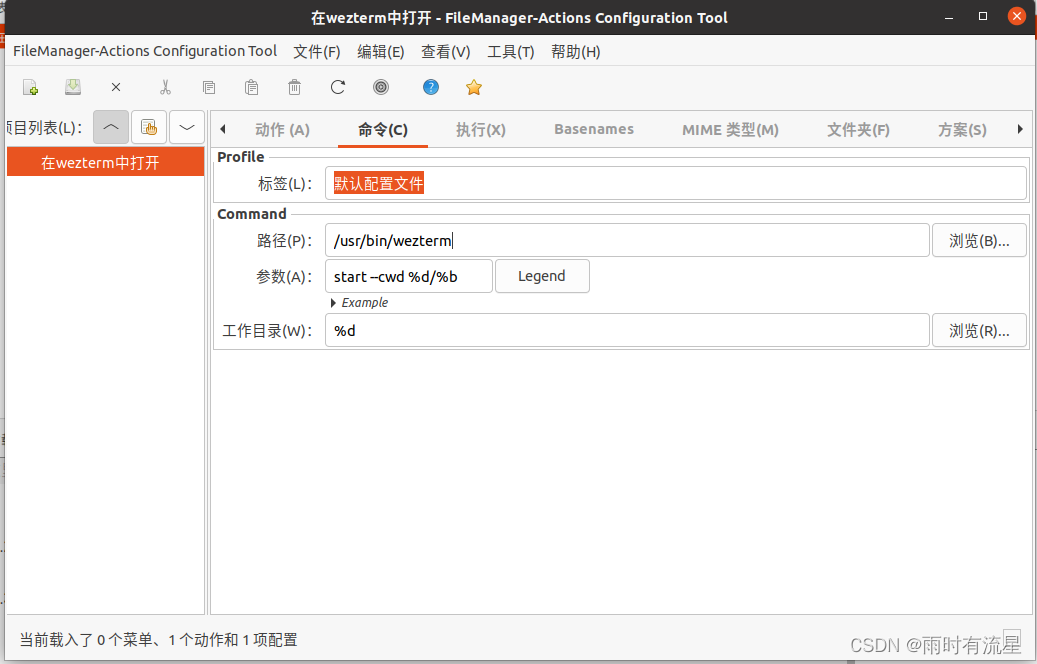Image resolution: width=1037 pixels, height=664 pixels.
Task: Click 浏览(B)... to browse for a path
Action: (979, 240)
